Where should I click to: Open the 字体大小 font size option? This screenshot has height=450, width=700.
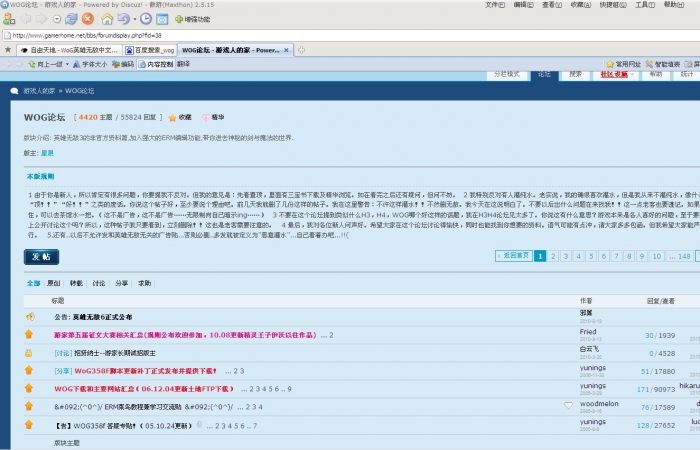tap(90, 64)
